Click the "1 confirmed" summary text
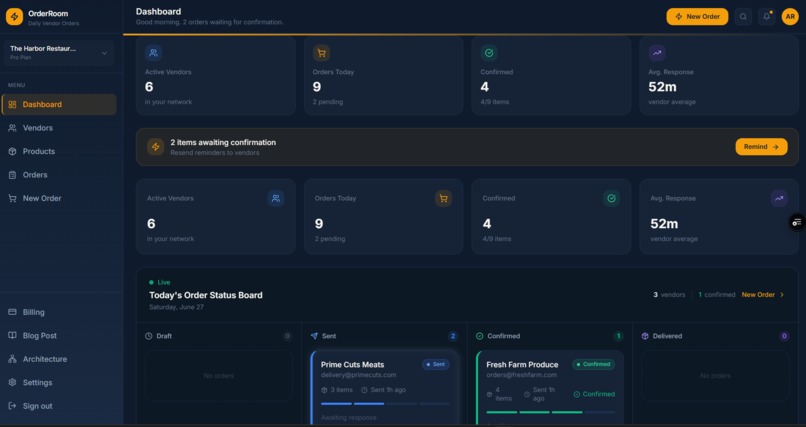This screenshot has width=806, height=427. point(717,295)
